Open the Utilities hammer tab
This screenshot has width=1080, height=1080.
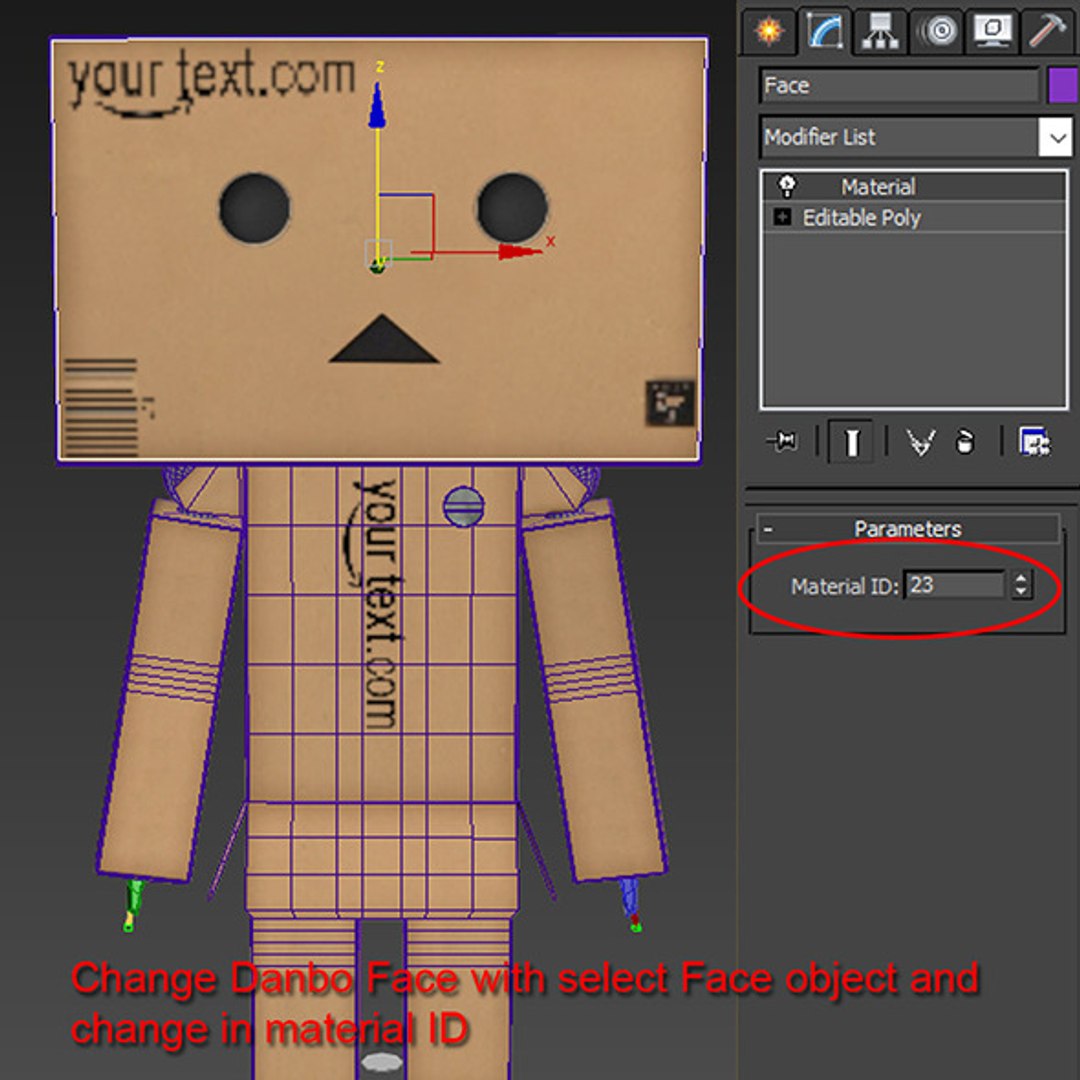(x=1049, y=31)
